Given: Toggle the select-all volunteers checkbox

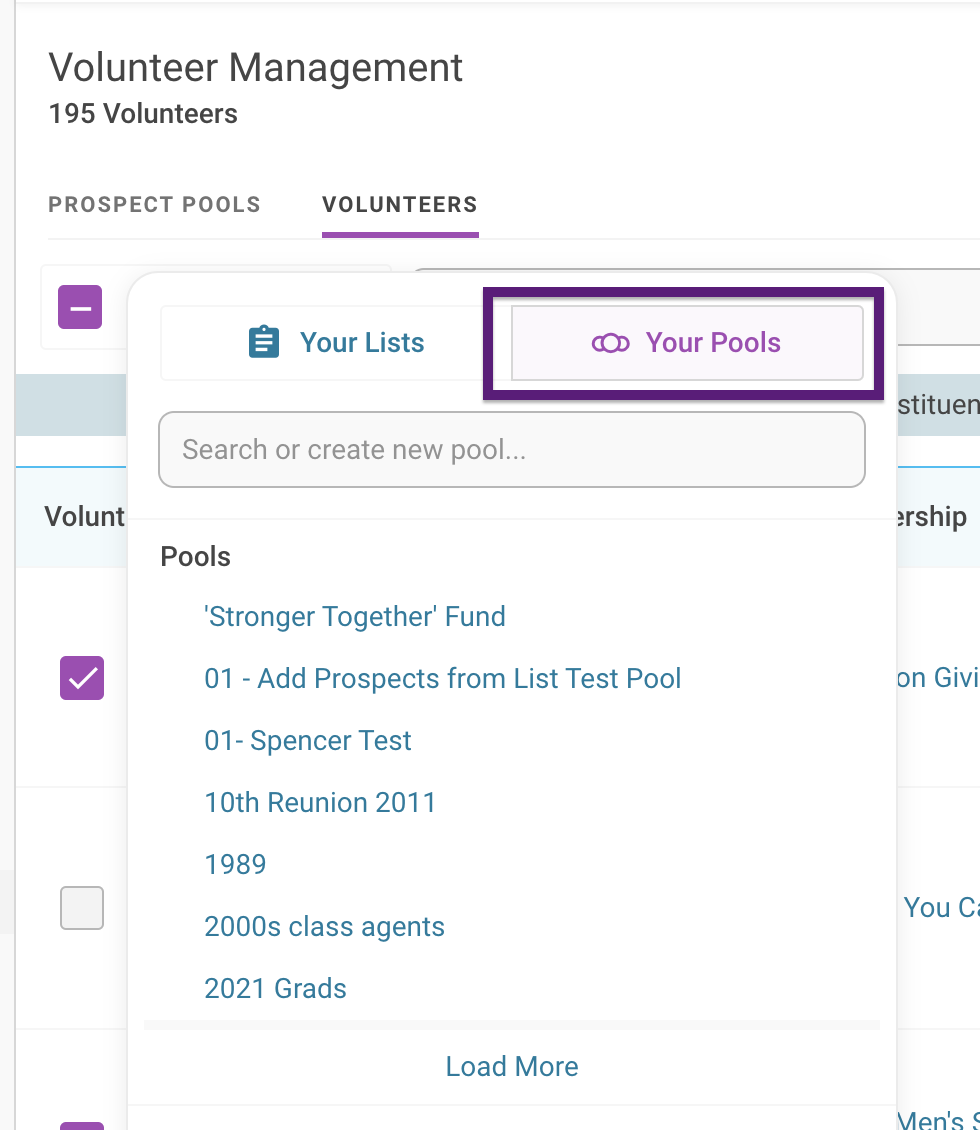Looking at the screenshot, I should (80, 308).
